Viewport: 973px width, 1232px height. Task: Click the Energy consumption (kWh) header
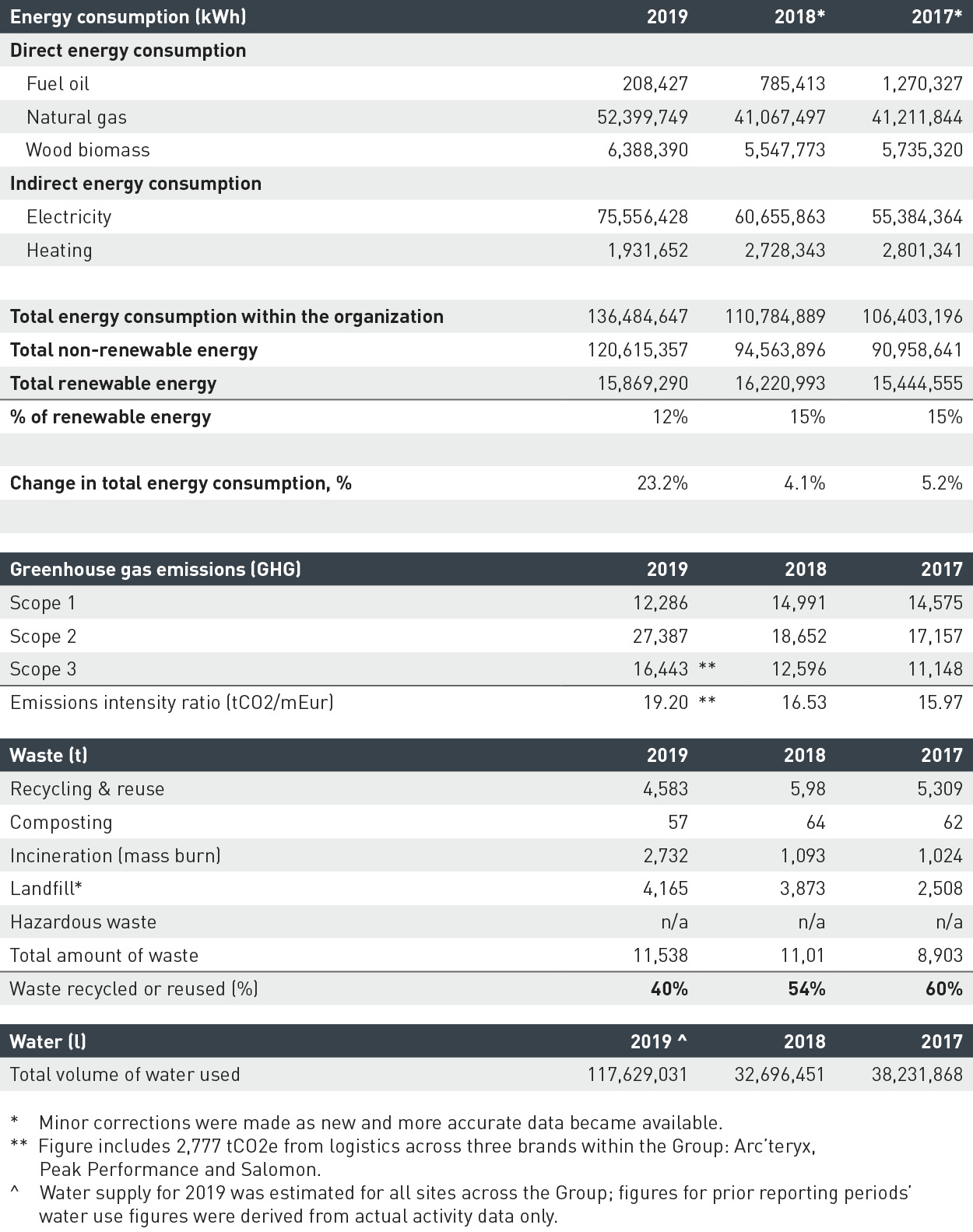point(128,17)
